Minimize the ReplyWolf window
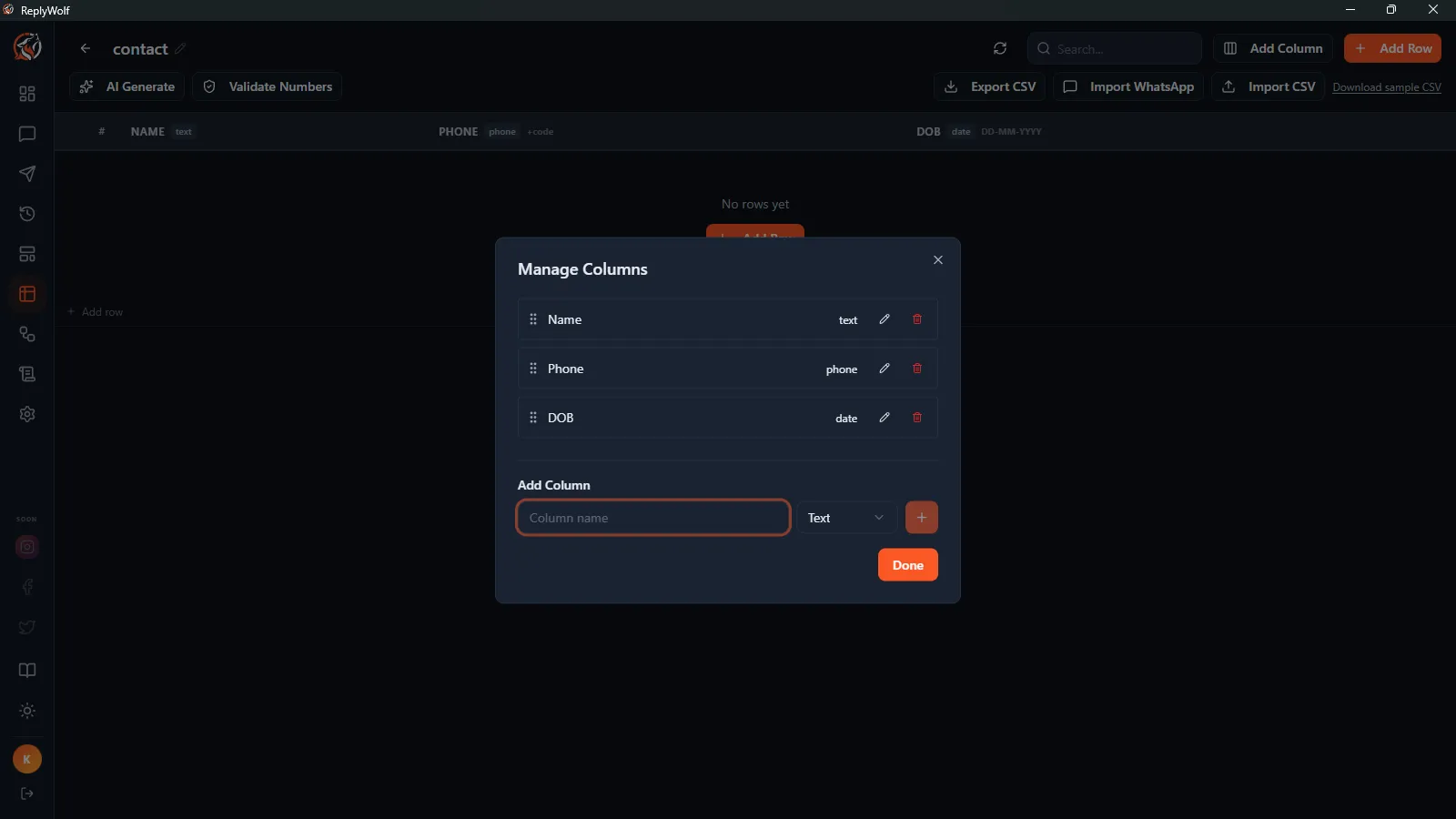 point(1350,10)
